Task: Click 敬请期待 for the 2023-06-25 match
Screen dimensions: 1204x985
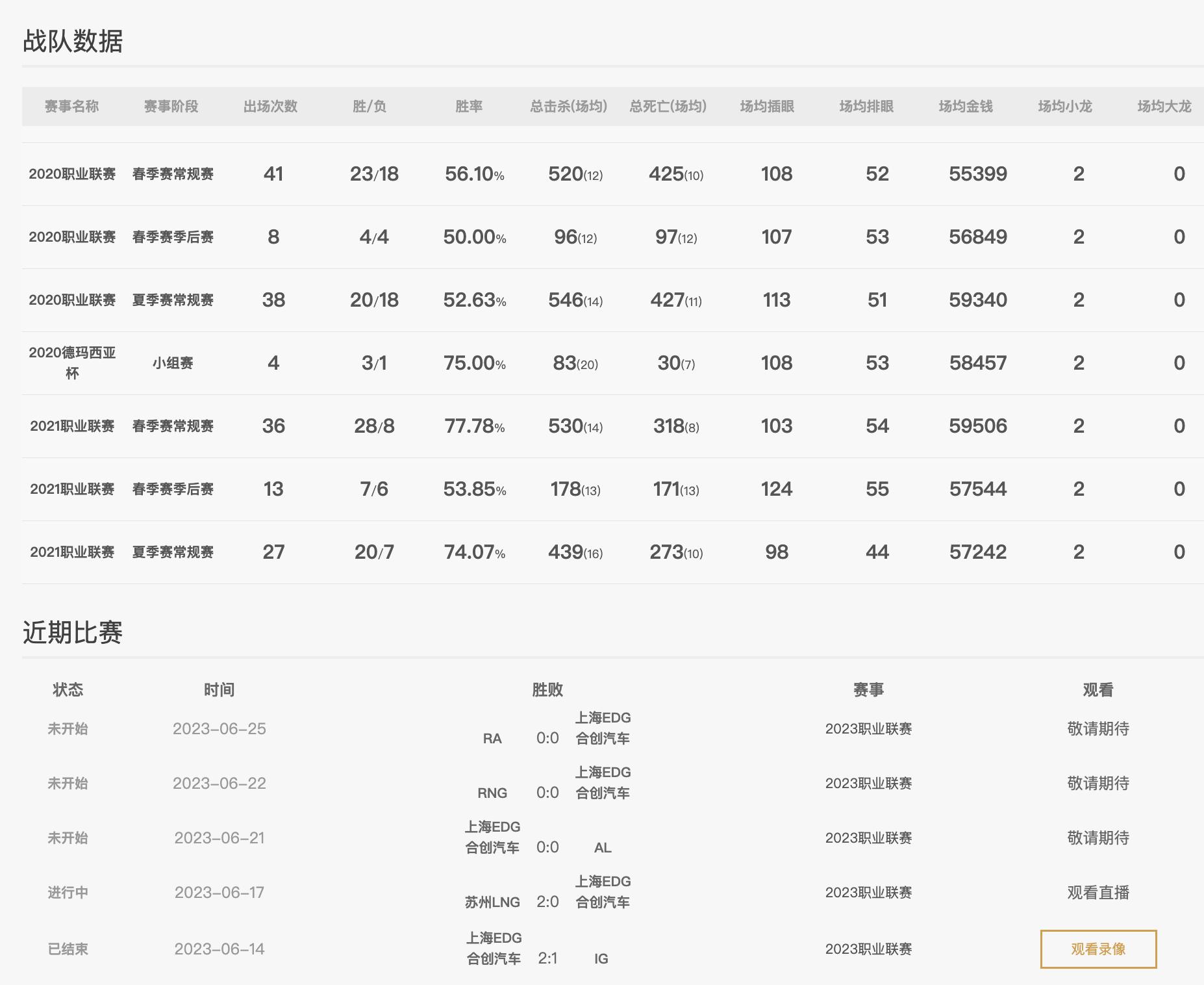Action: tap(1098, 729)
